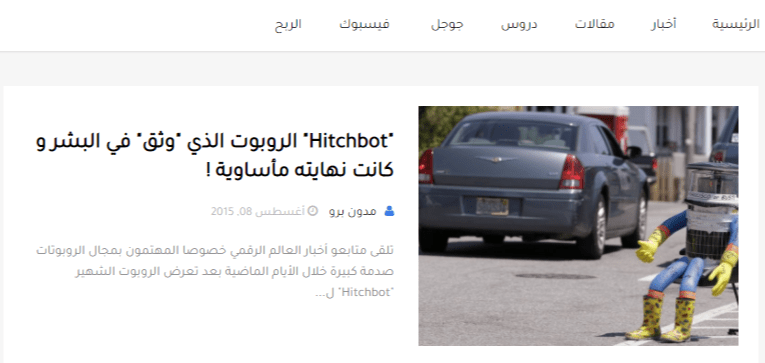Open the مقالات articles menu item
Image resolution: width=765 pixels, height=363 pixels.
tap(594, 23)
